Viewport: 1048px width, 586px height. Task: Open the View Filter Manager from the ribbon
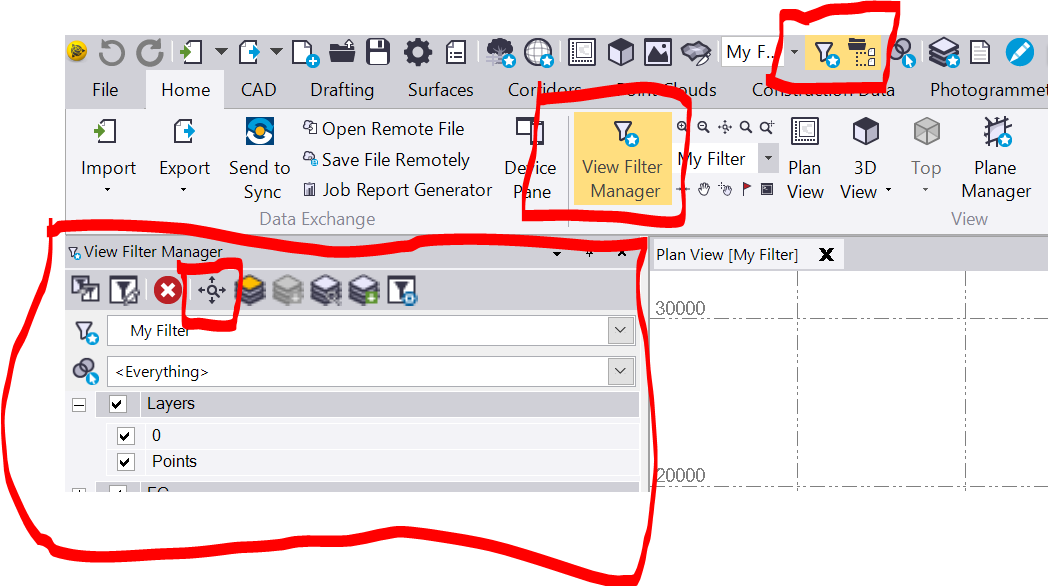[x=623, y=160]
